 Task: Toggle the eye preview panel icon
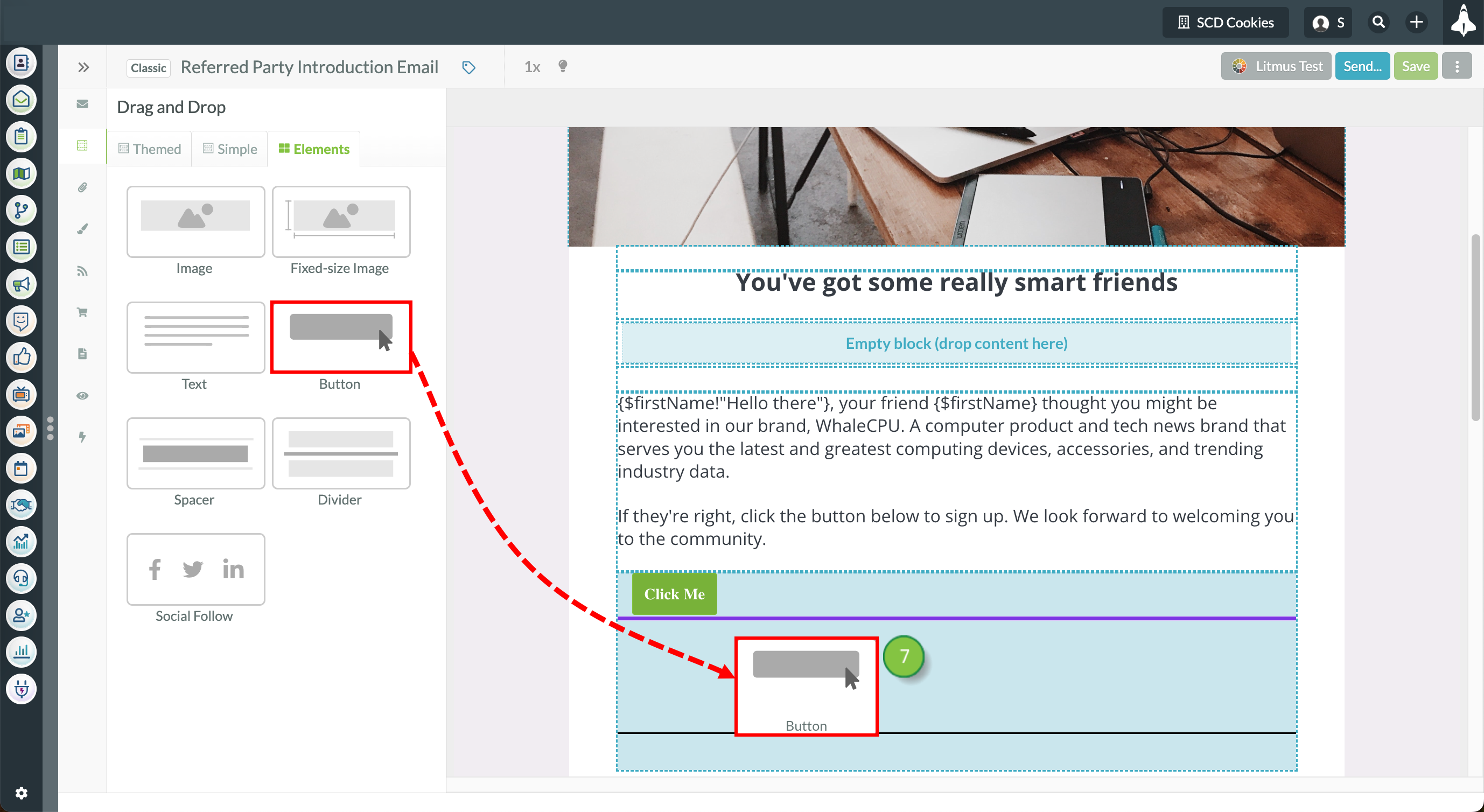82,396
